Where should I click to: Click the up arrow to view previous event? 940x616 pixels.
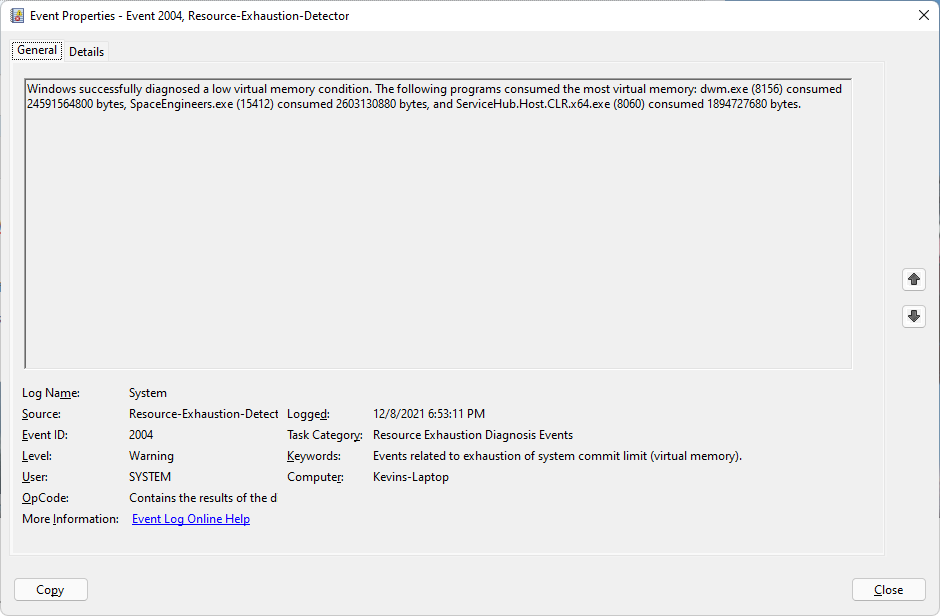coord(913,280)
